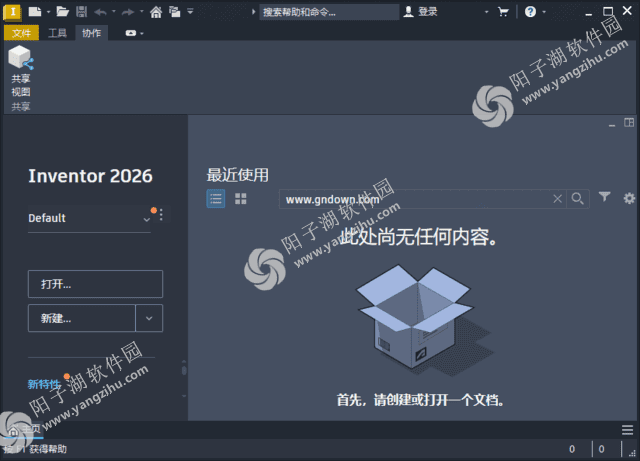This screenshot has height=461, width=640.
Task: Open the 新特性 what's new link
Action: pyautogui.click(x=44, y=384)
